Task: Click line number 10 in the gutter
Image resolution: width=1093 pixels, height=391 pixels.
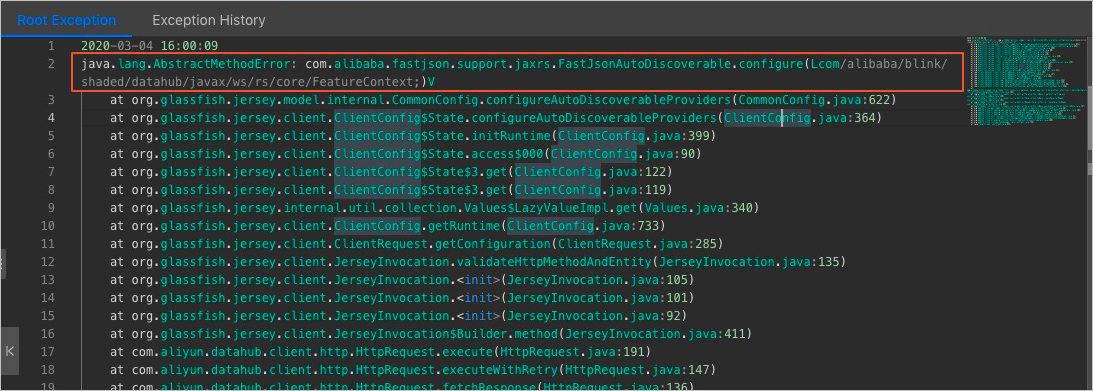Action: click(47, 226)
